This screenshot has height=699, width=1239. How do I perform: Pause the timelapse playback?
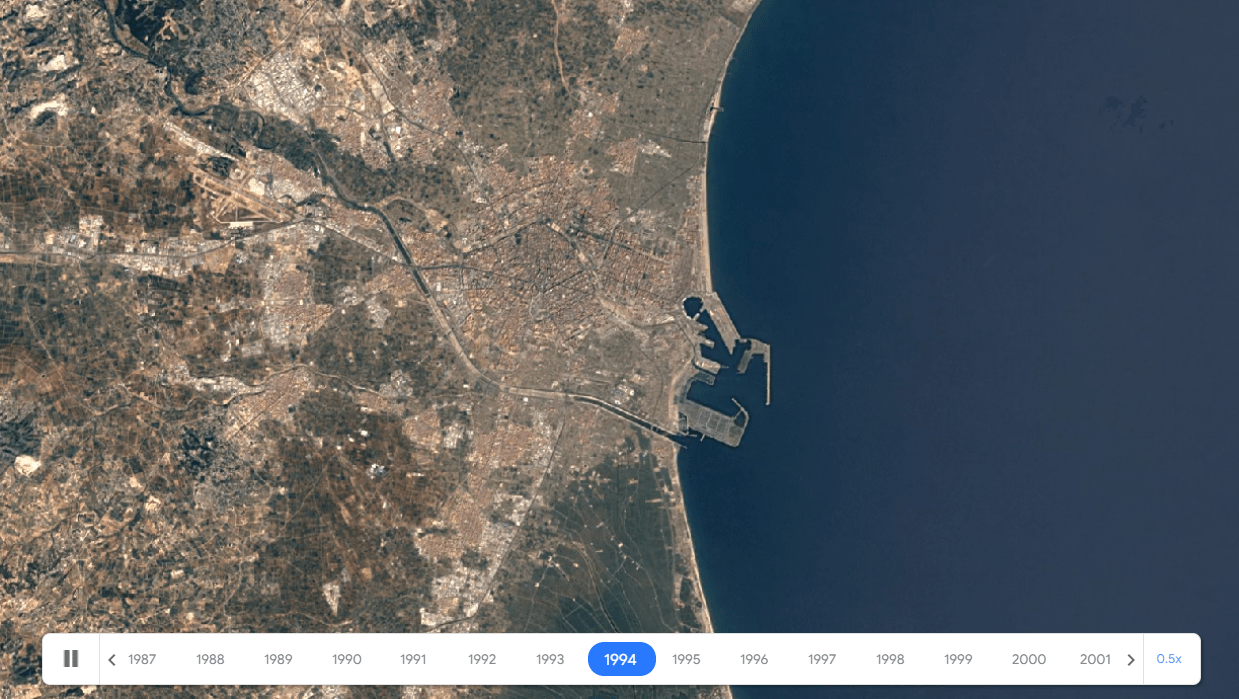(71, 659)
